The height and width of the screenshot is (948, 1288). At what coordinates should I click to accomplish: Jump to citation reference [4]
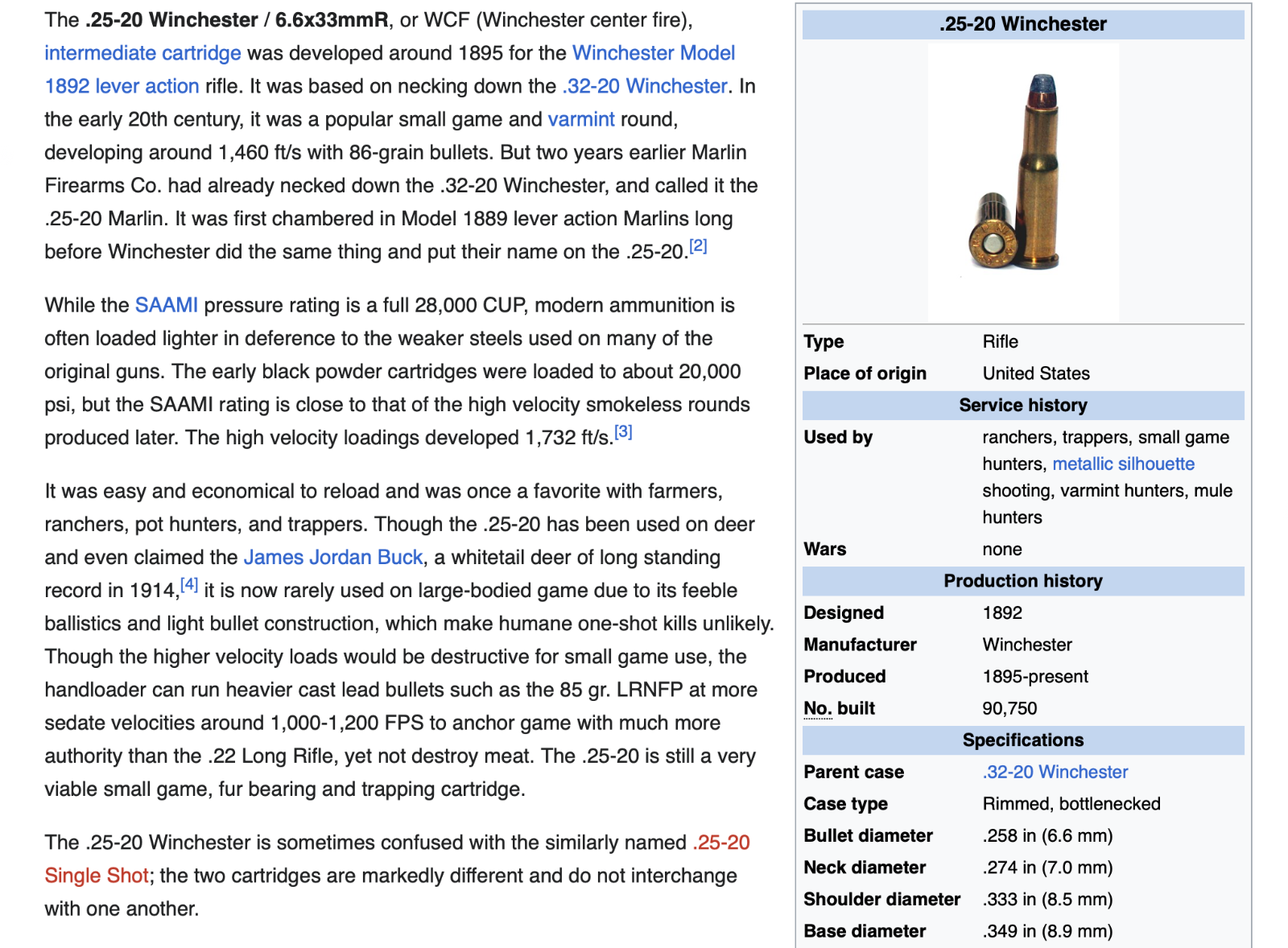click(x=189, y=585)
